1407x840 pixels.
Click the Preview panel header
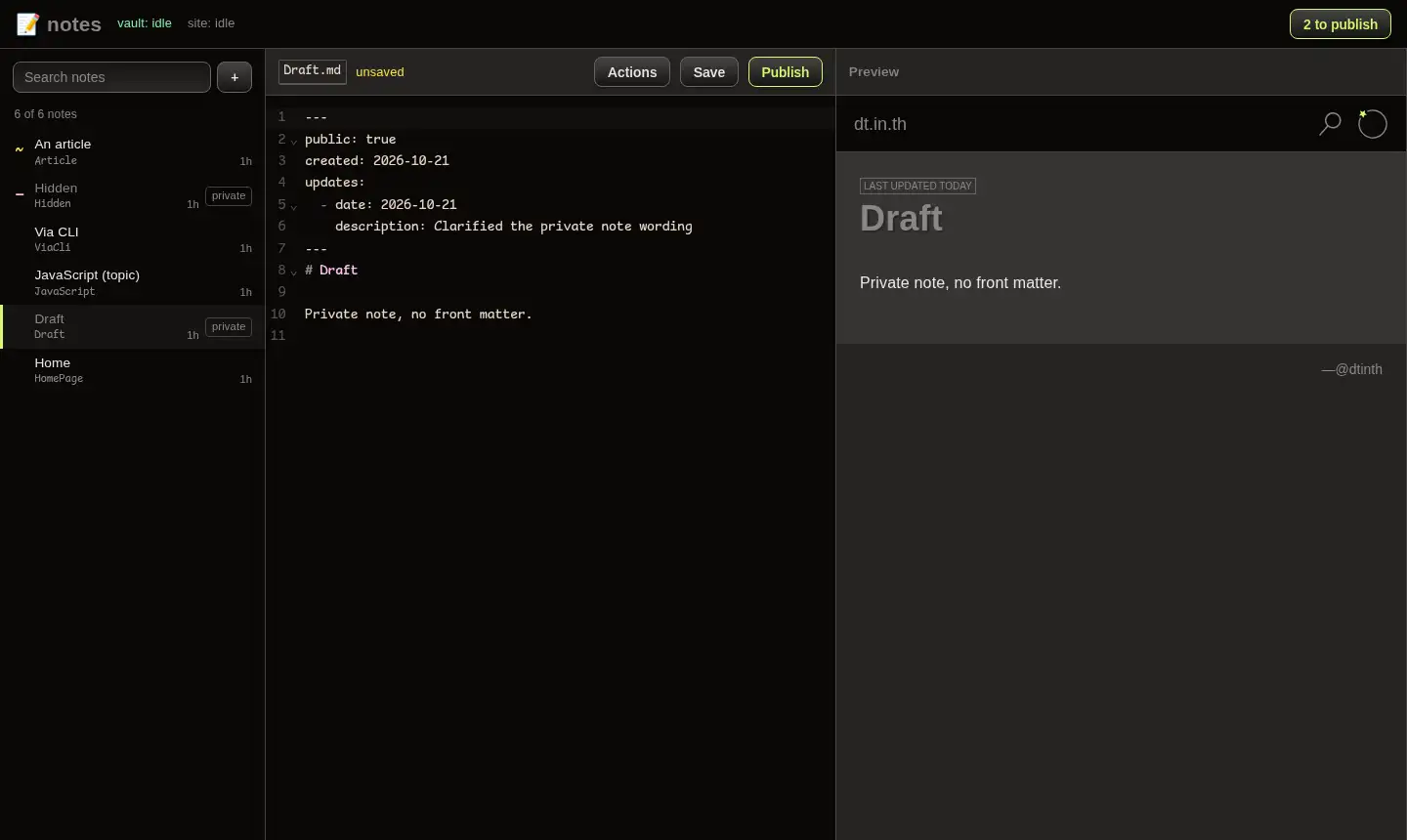click(x=874, y=72)
